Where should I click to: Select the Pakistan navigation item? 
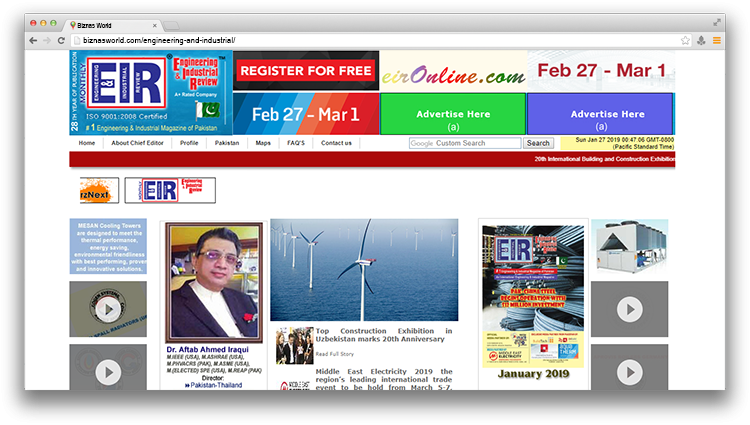click(x=227, y=143)
